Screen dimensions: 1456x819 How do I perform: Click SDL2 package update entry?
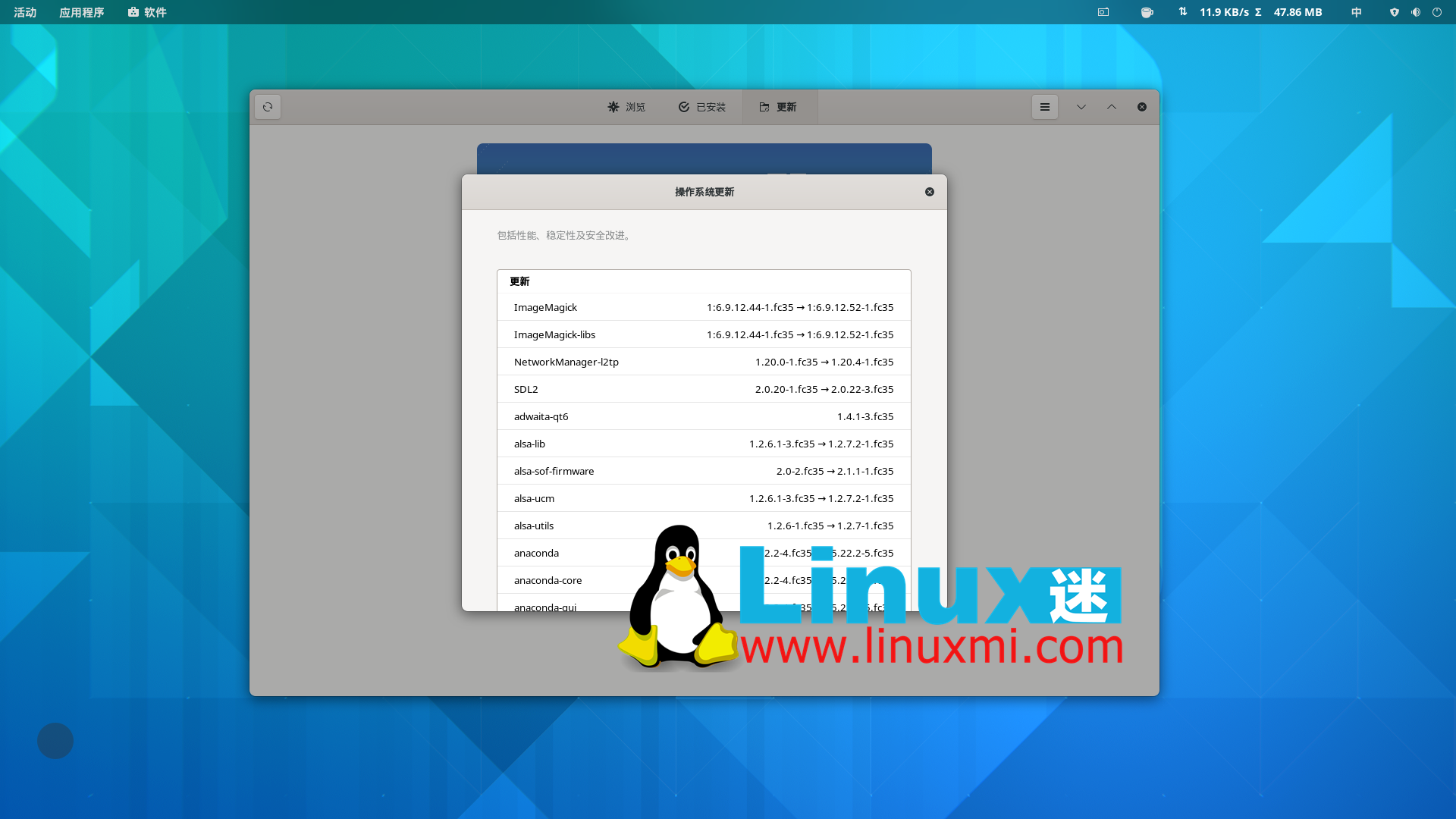click(x=704, y=389)
